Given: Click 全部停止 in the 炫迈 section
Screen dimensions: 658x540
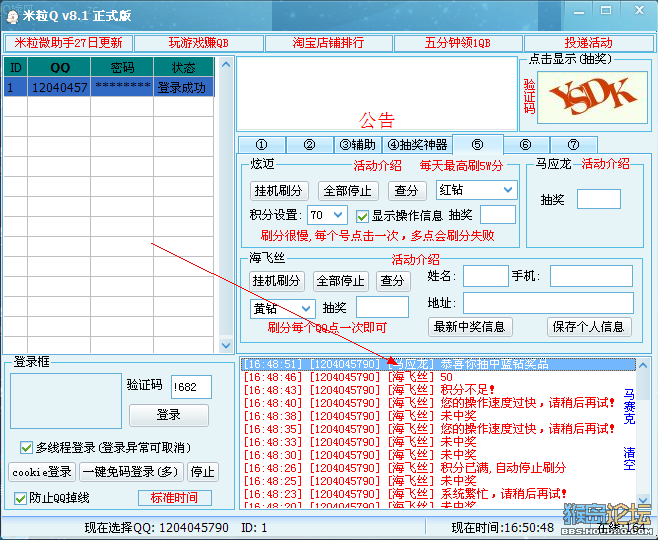Looking at the screenshot, I should [348, 191].
